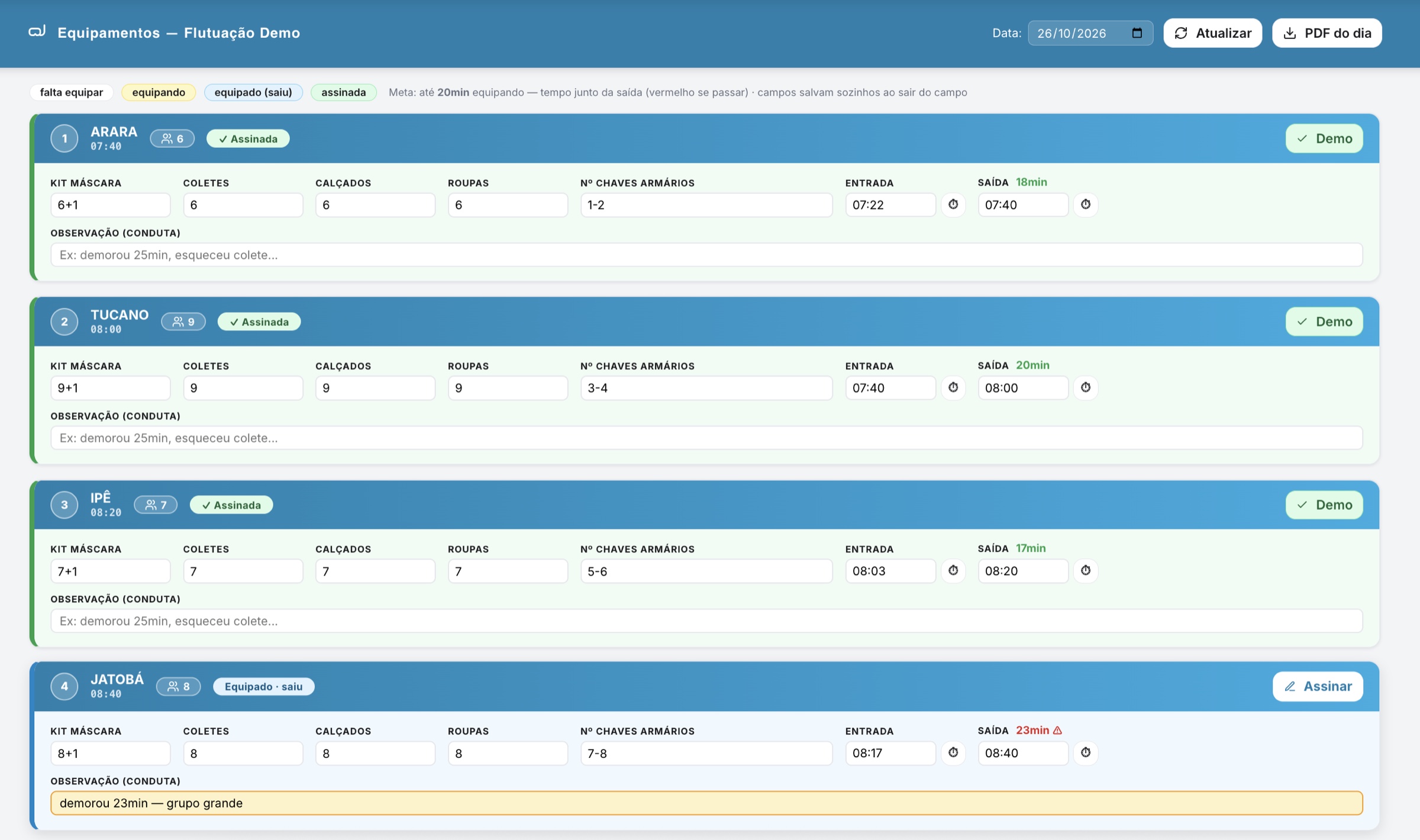Viewport: 1420px width, 840px height.
Task: Click JATOBÁ roupas field
Action: [508, 752]
